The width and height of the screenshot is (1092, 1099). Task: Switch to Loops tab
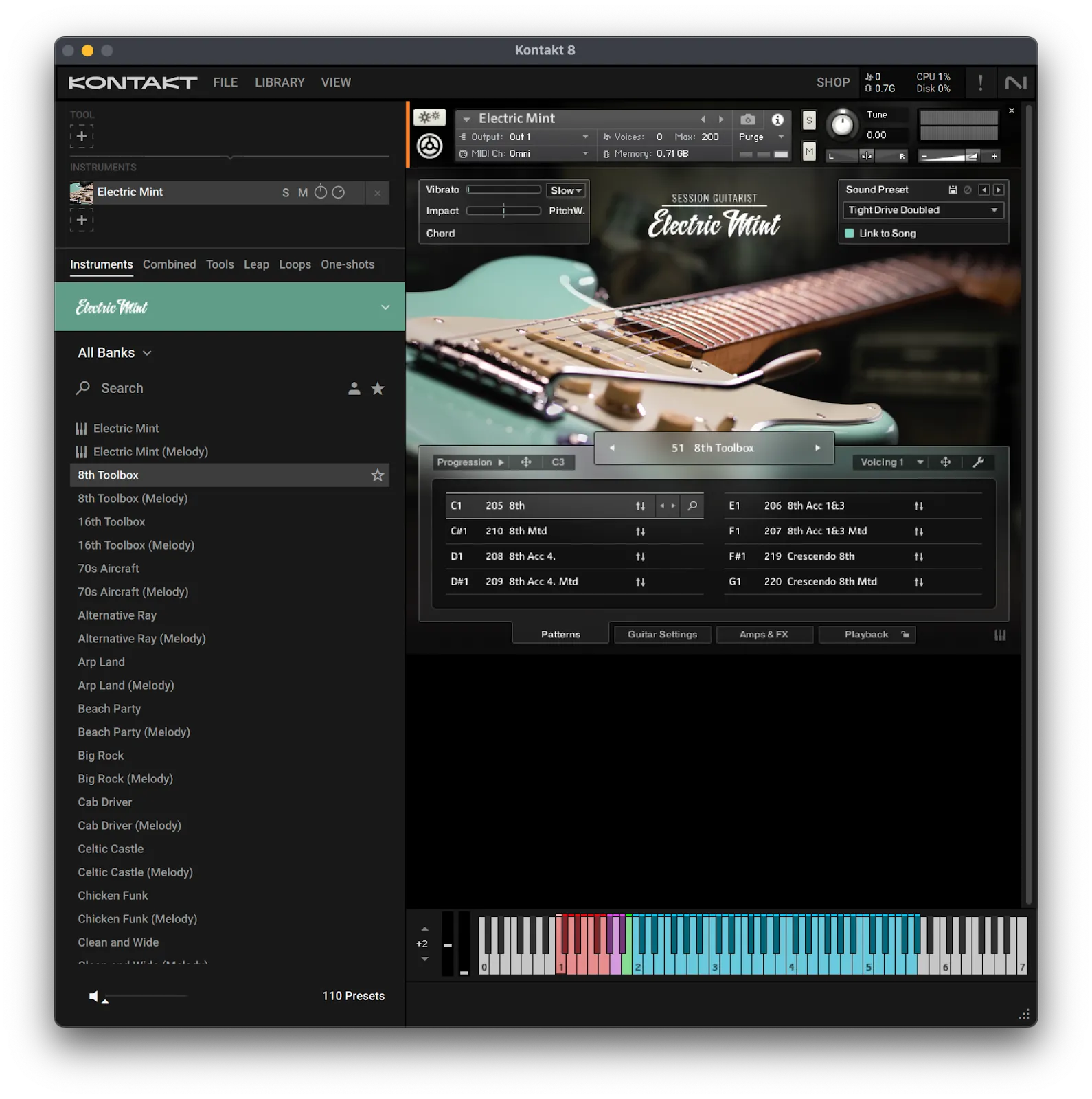click(295, 264)
